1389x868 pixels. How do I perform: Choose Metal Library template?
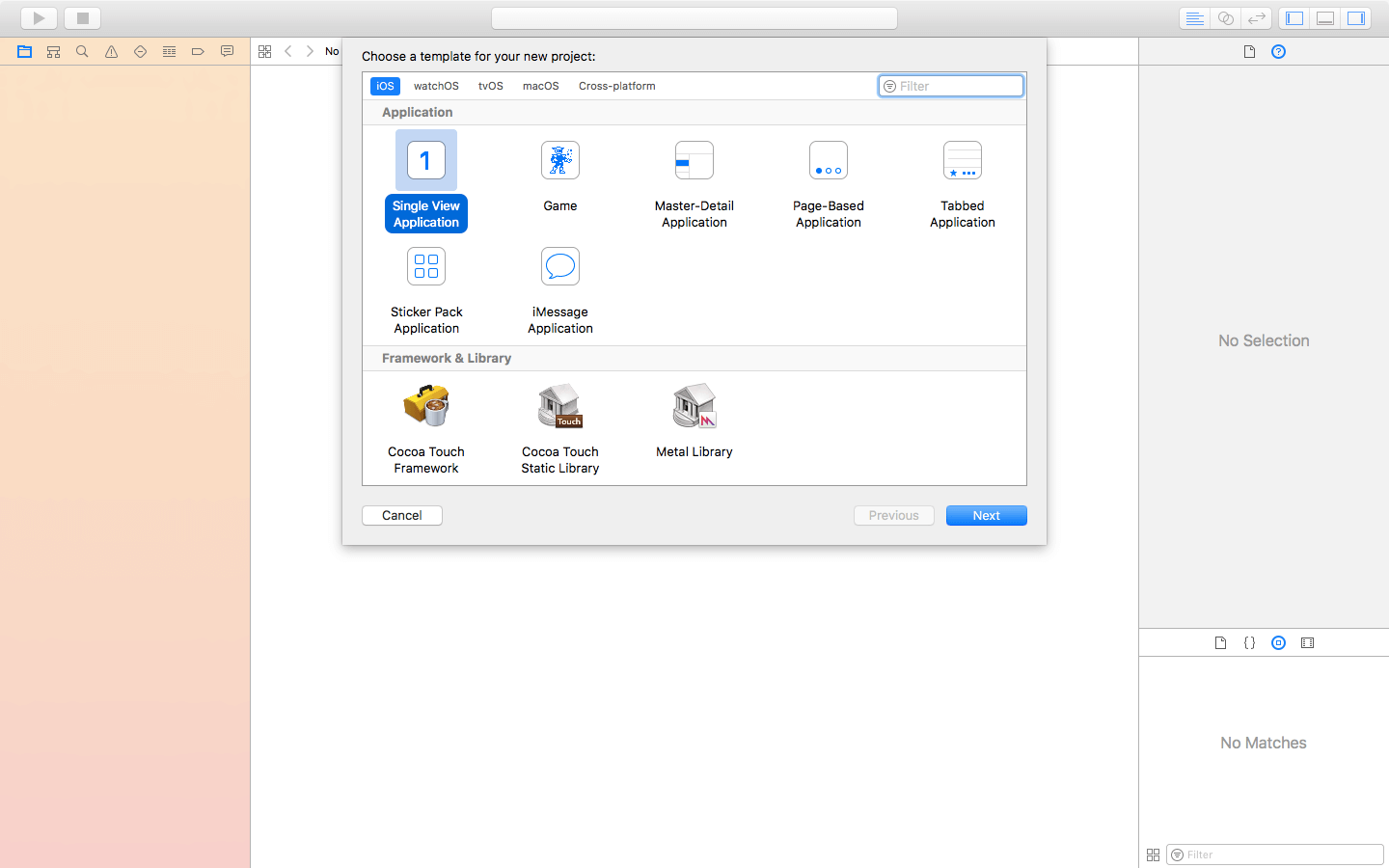pos(694,420)
